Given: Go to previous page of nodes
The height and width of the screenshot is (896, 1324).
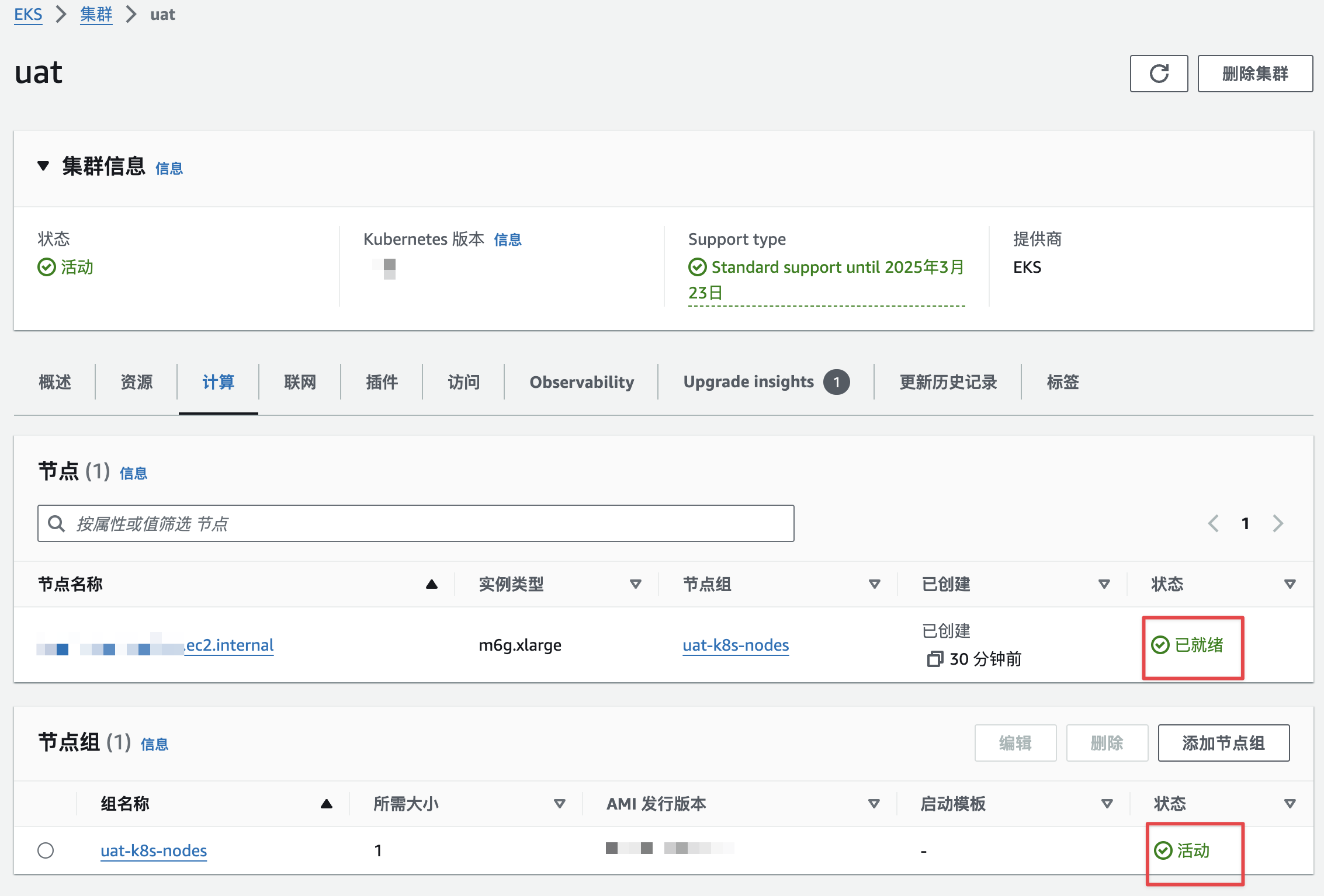Looking at the screenshot, I should pyautogui.click(x=1214, y=523).
